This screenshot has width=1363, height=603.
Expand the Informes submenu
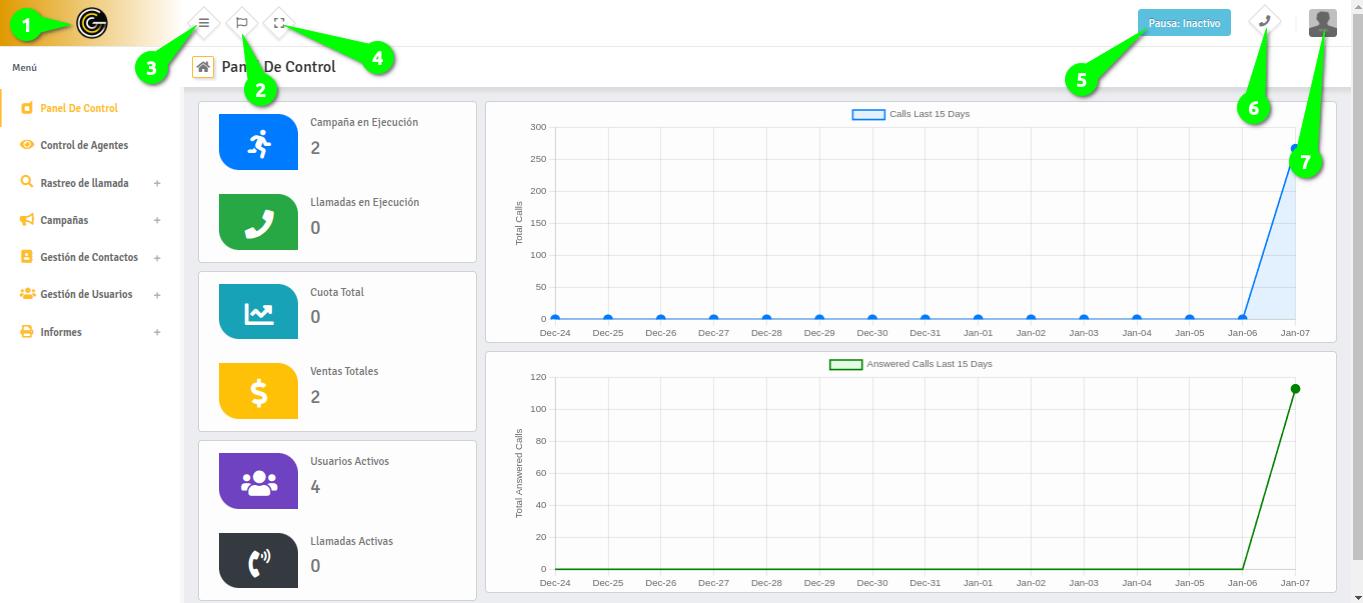pos(157,332)
